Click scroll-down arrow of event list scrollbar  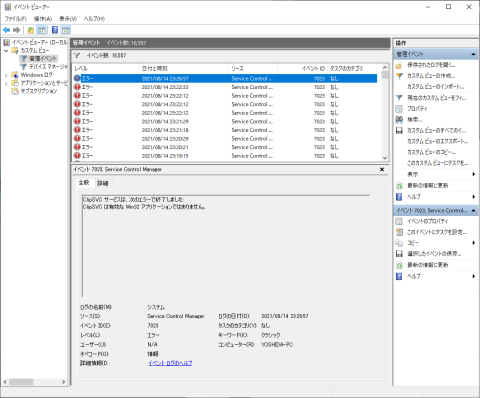385,158
